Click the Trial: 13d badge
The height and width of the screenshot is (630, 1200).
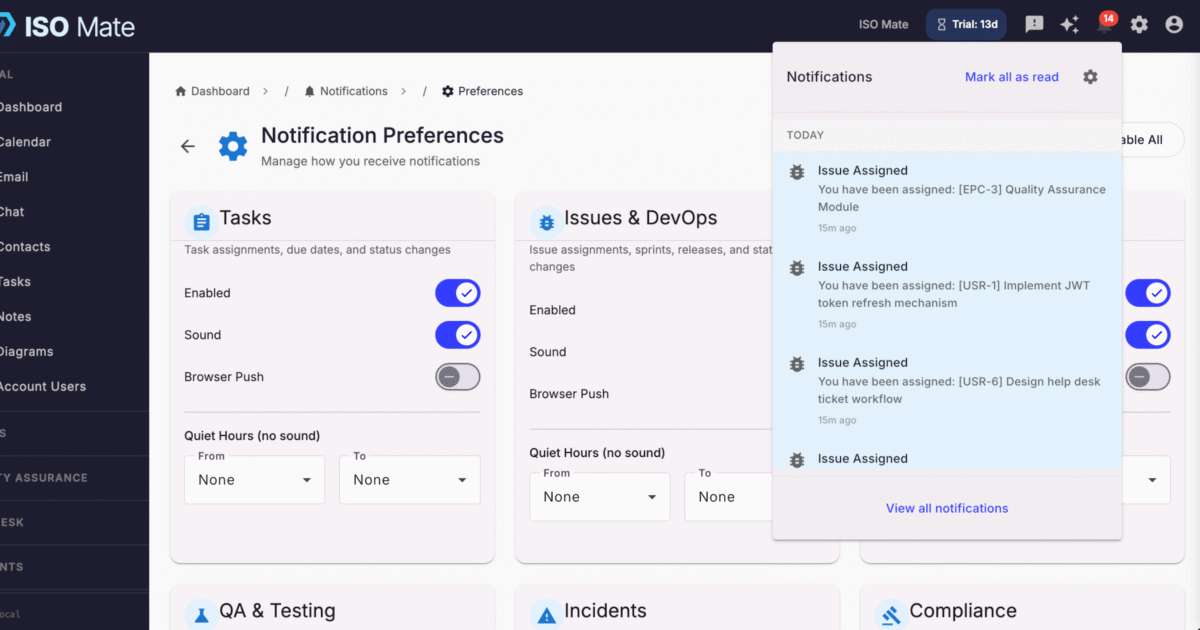tap(966, 25)
